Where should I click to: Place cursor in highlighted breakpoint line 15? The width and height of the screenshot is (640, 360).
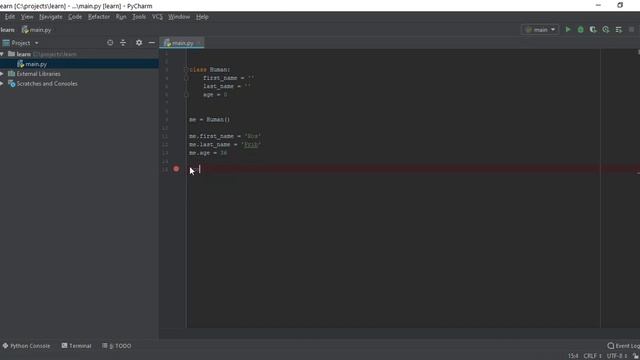(x=413, y=169)
